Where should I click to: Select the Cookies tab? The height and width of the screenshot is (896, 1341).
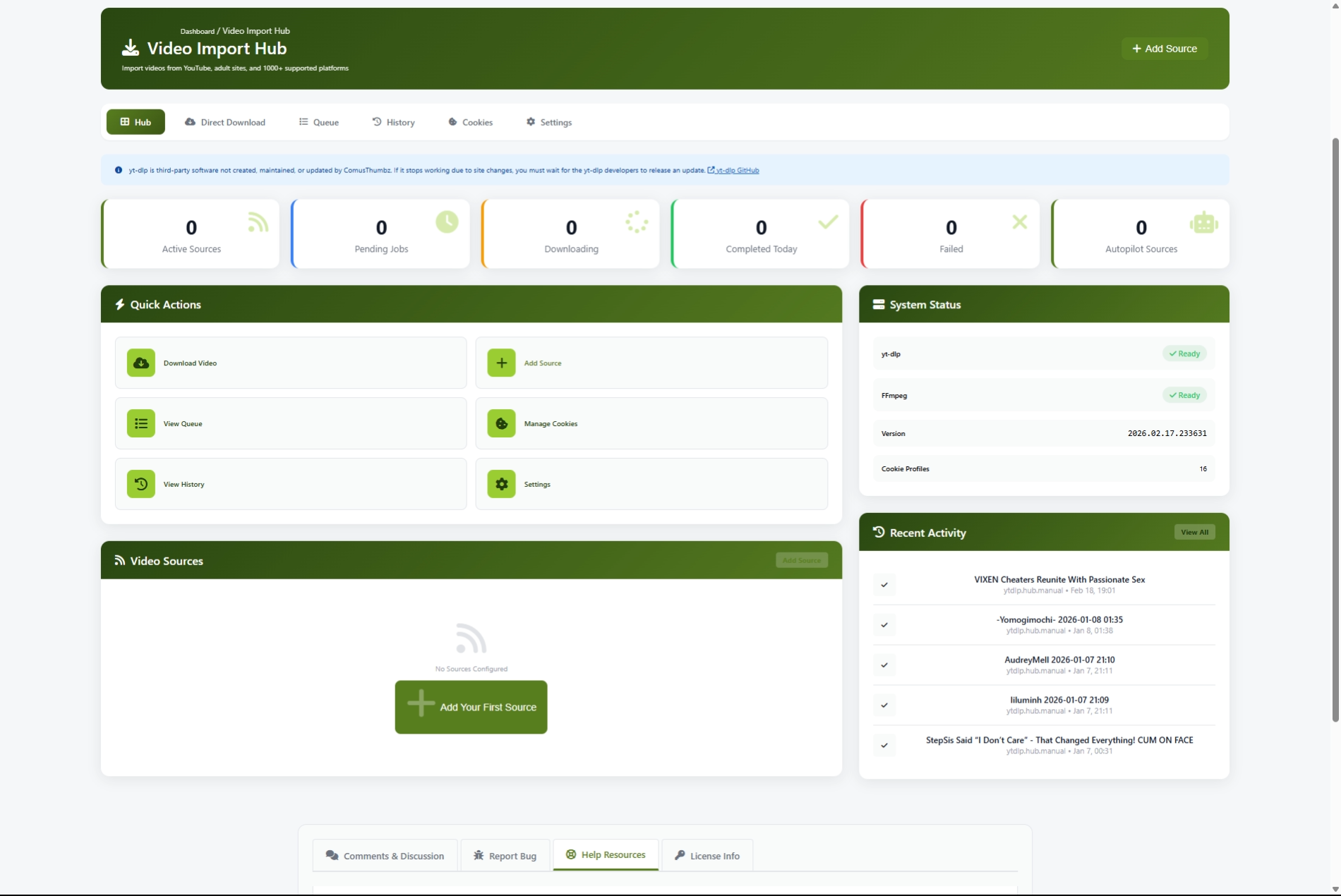(470, 122)
